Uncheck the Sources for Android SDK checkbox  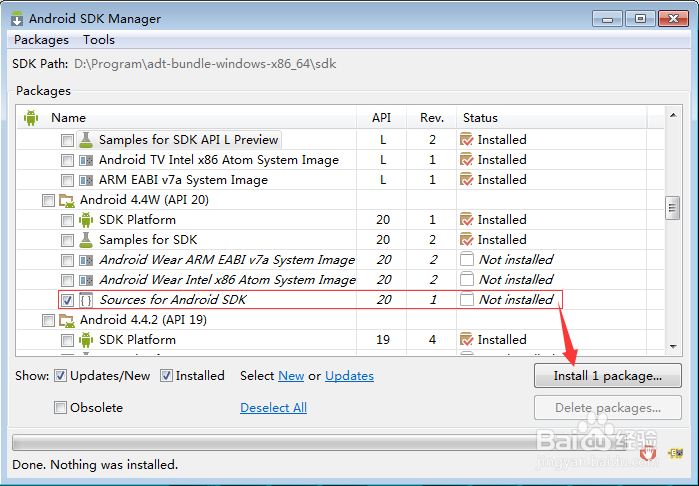pyautogui.click(x=67, y=300)
